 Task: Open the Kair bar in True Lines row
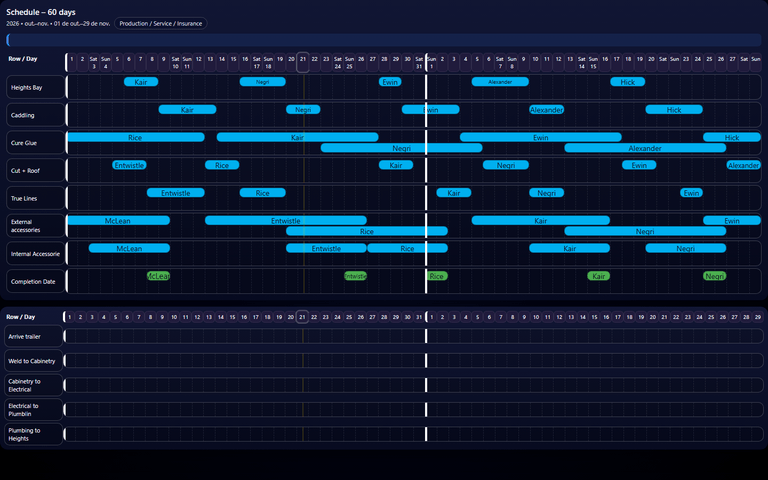click(454, 193)
